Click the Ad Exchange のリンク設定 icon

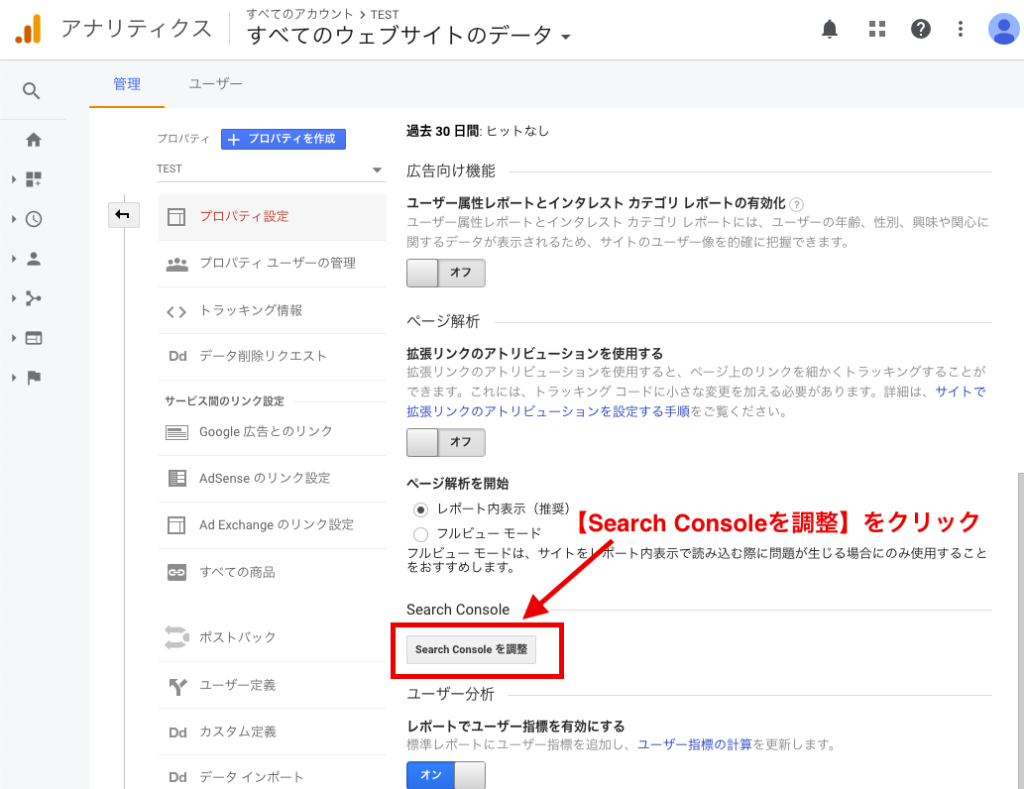(x=176, y=524)
